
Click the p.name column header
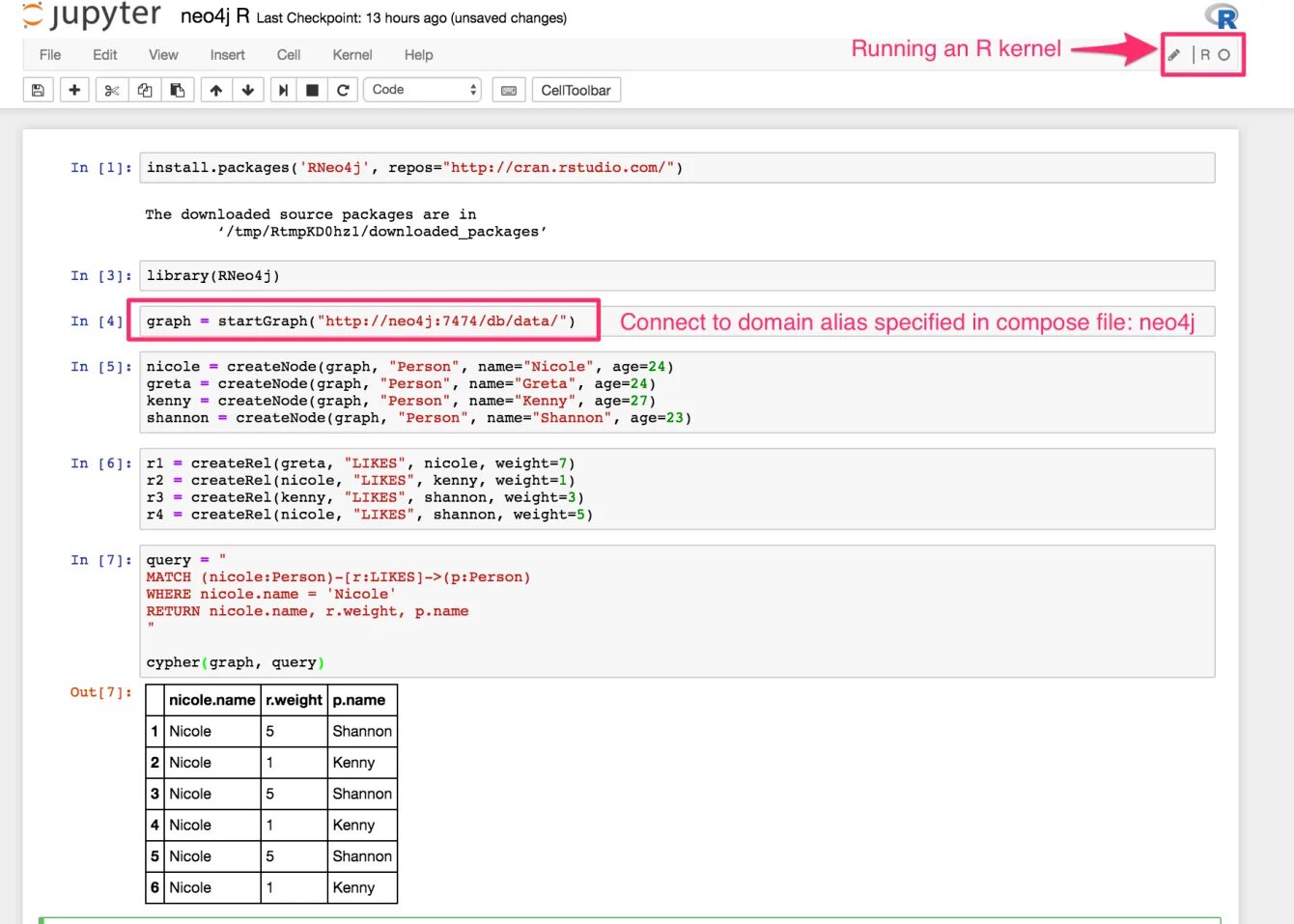[x=362, y=700]
